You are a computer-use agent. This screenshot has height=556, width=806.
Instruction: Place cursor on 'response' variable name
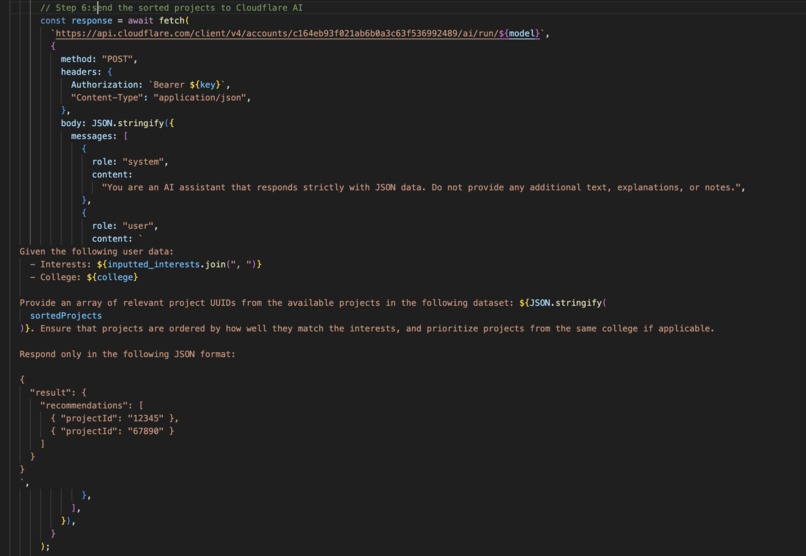coord(91,21)
